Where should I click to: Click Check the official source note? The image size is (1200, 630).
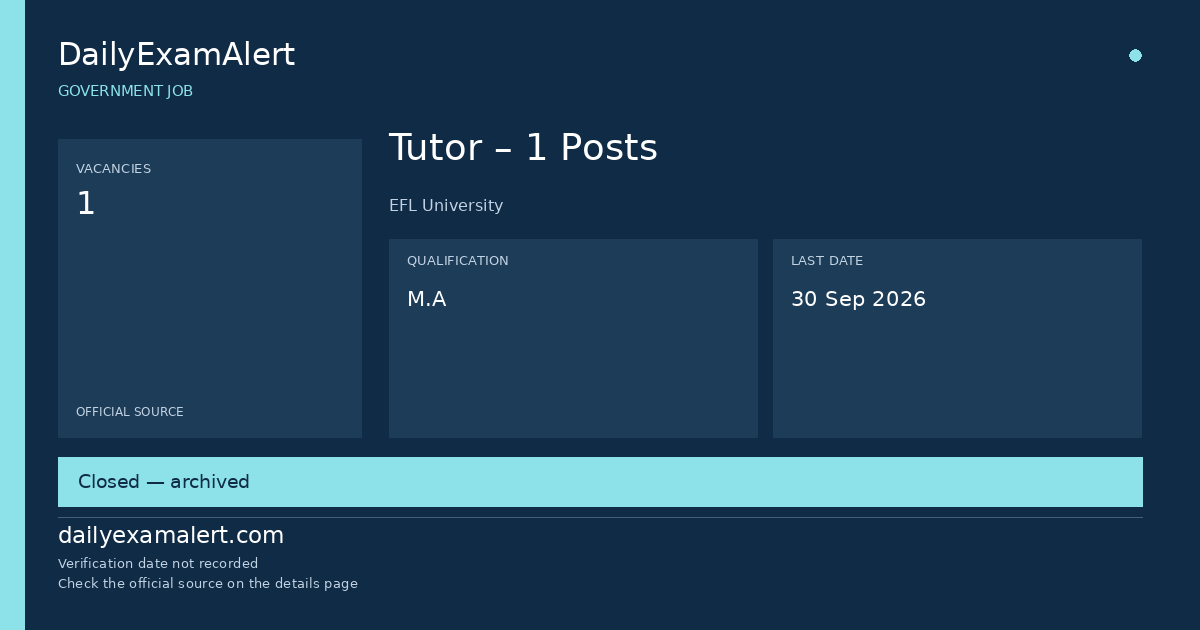pyautogui.click(x=208, y=584)
